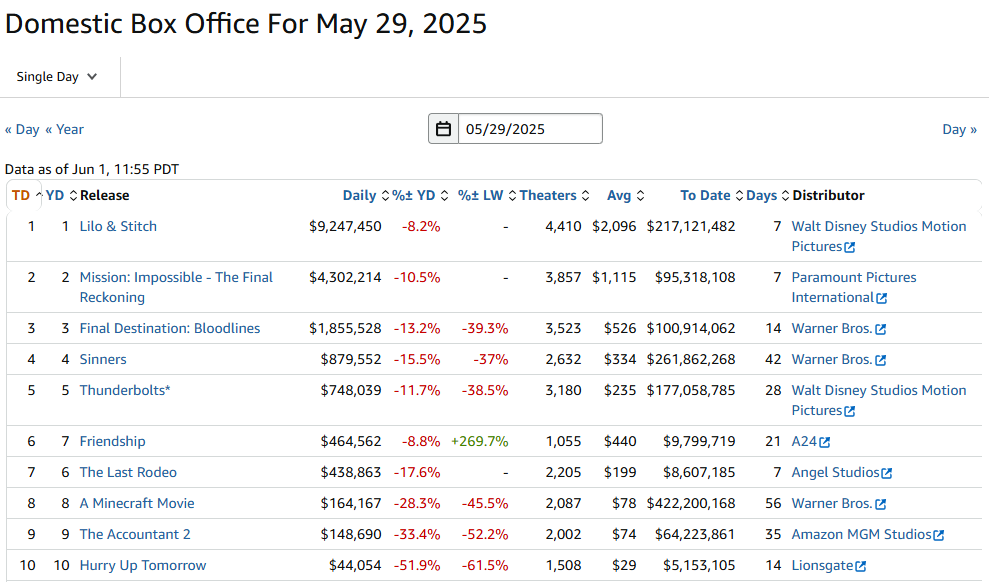The image size is (989, 582).
Task: Open Warner Bros. link in A Minecraft Movie row
Action: pos(832,503)
